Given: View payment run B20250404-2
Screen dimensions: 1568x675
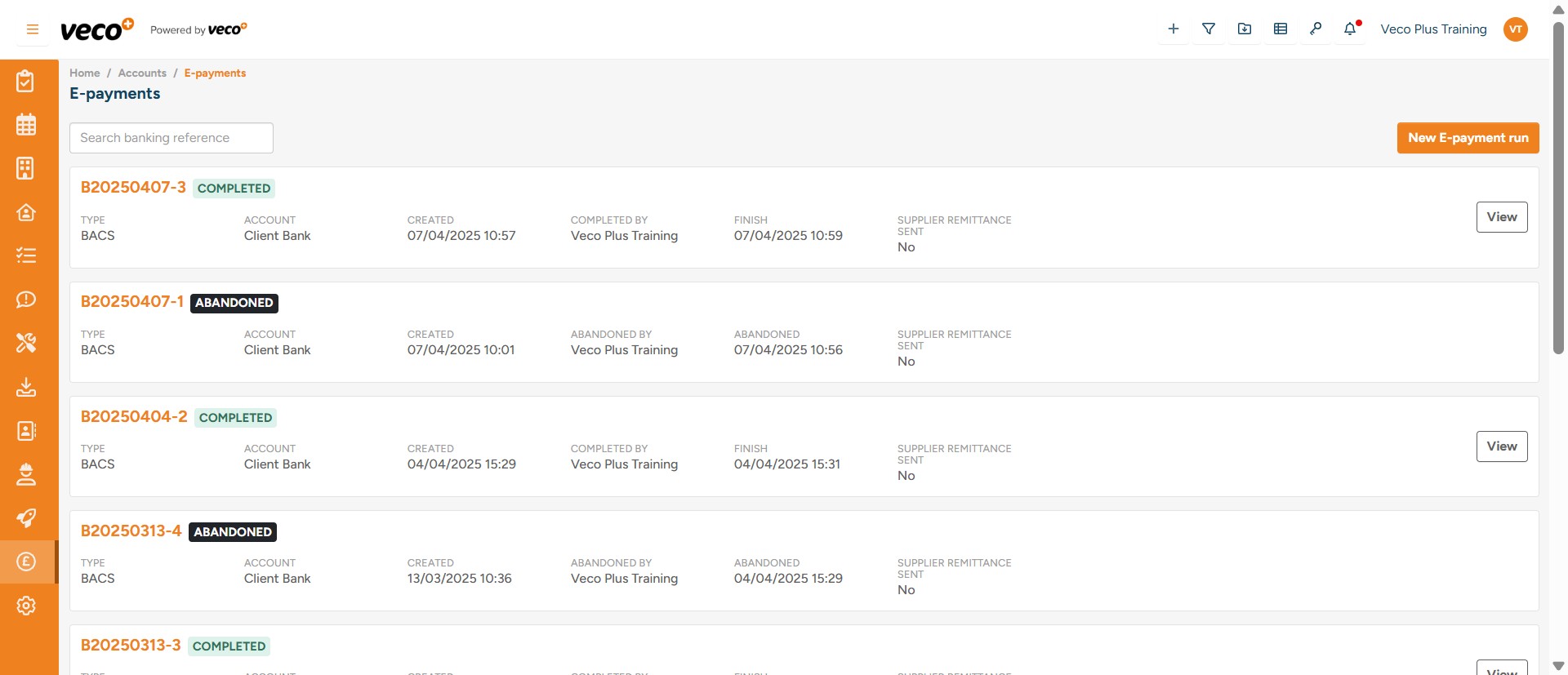Looking at the screenshot, I should [x=1501, y=446].
